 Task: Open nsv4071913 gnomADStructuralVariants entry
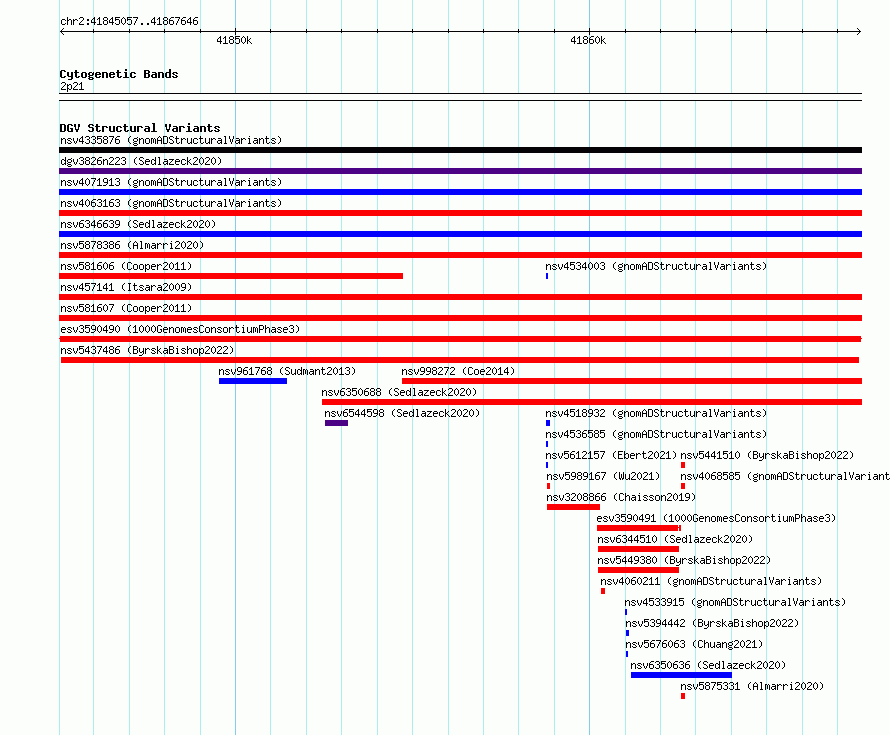click(171, 182)
